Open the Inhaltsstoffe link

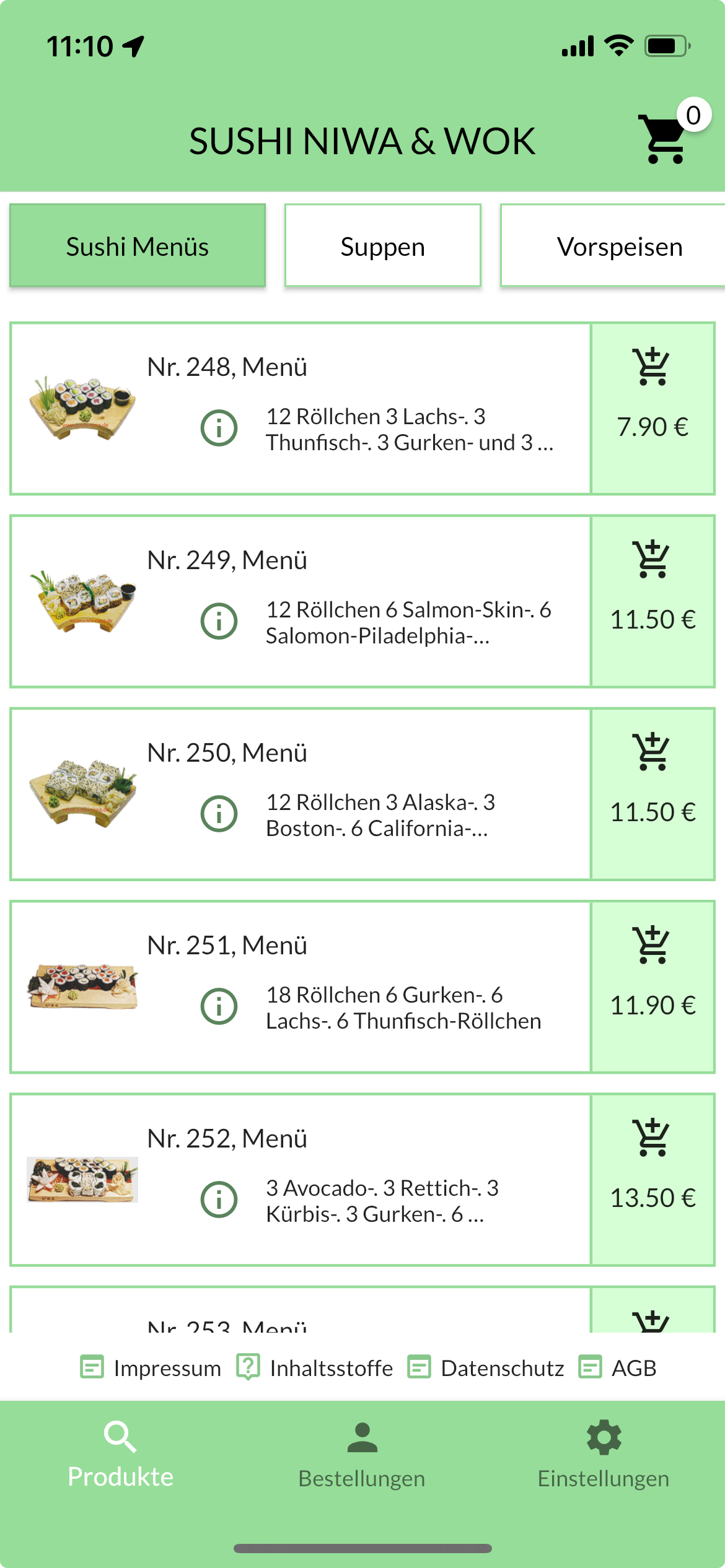coord(315,1367)
